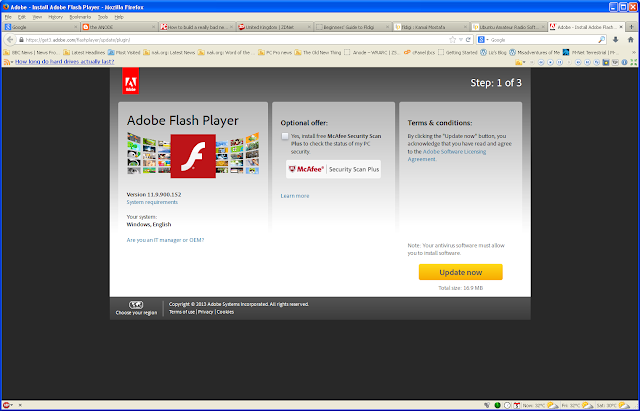Click the padlock site identity icon
The height and width of the screenshot is (411, 640).
pyautogui.click(x=21, y=40)
